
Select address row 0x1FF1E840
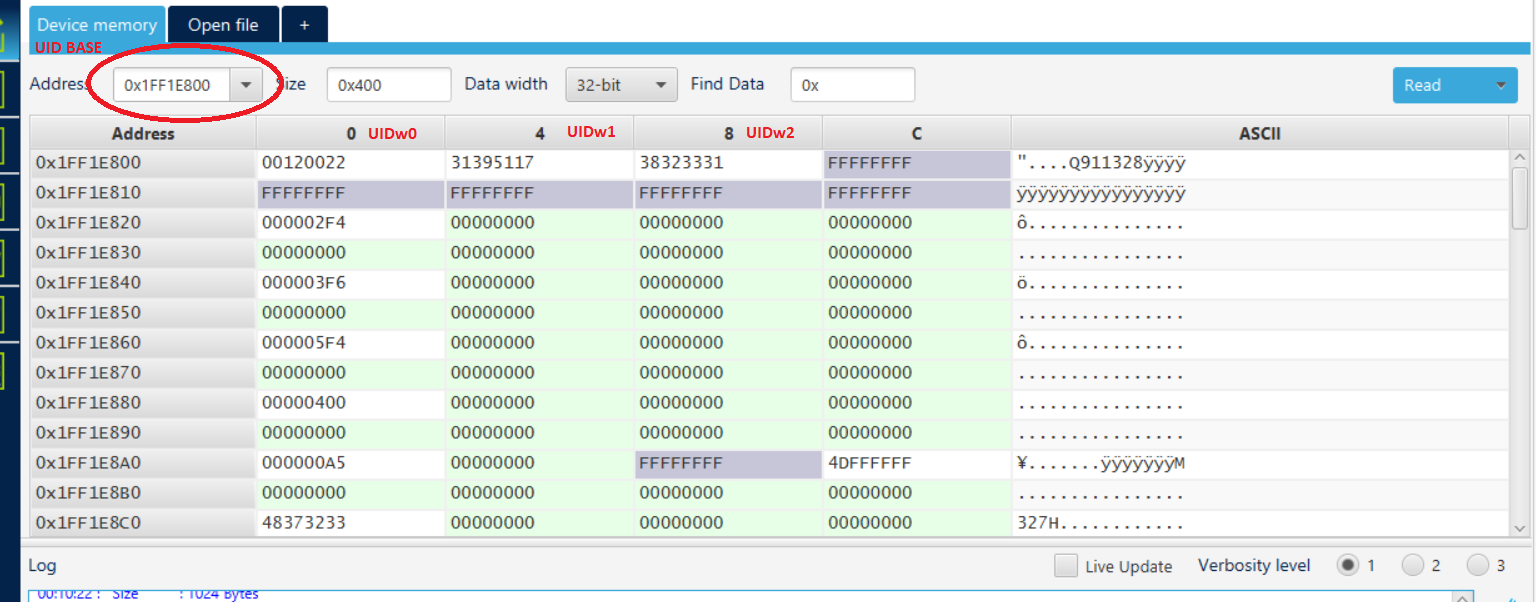(x=143, y=283)
